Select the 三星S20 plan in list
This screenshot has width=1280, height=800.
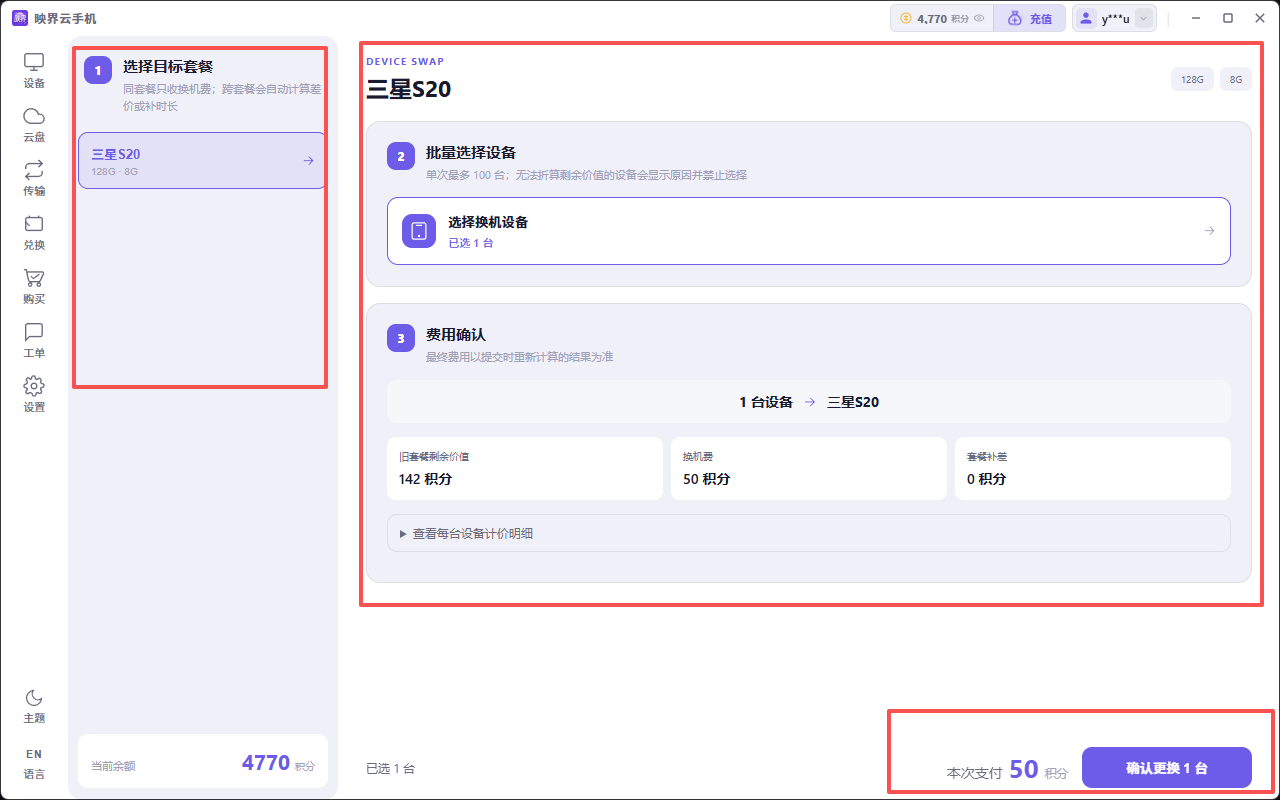tap(202, 160)
